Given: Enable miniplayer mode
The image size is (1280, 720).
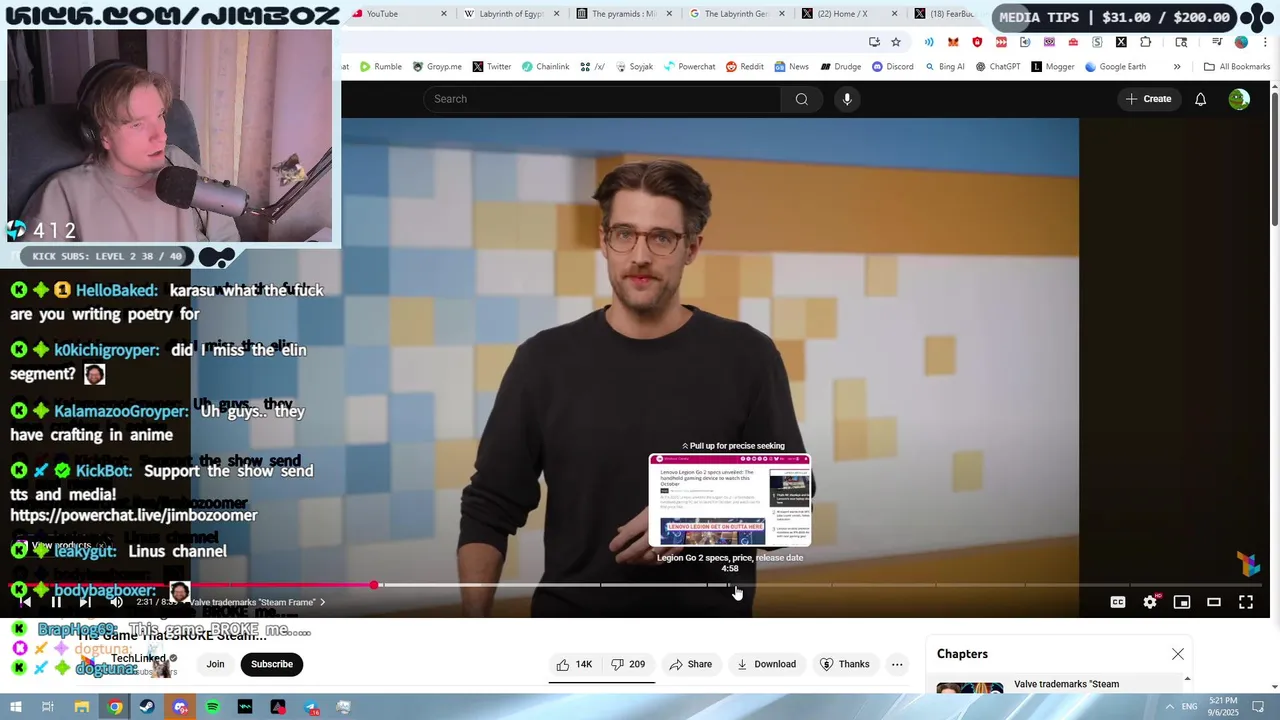Looking at the screenshot, I should pos(1182,602).
